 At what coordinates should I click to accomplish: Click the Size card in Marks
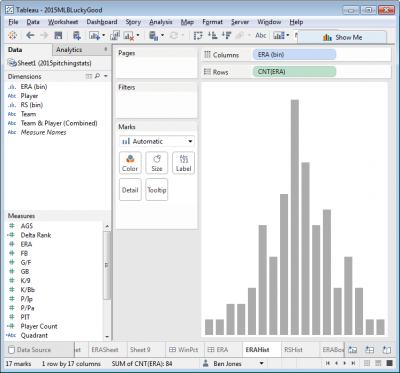(157, 163)
